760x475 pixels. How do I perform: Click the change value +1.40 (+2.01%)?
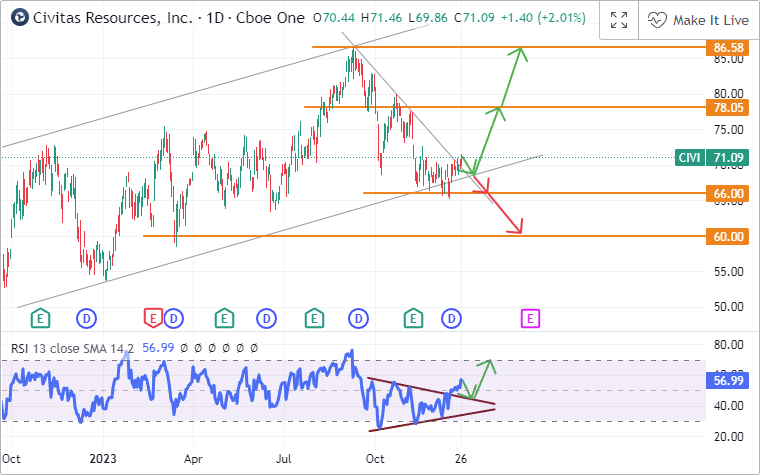coord(543,18)
